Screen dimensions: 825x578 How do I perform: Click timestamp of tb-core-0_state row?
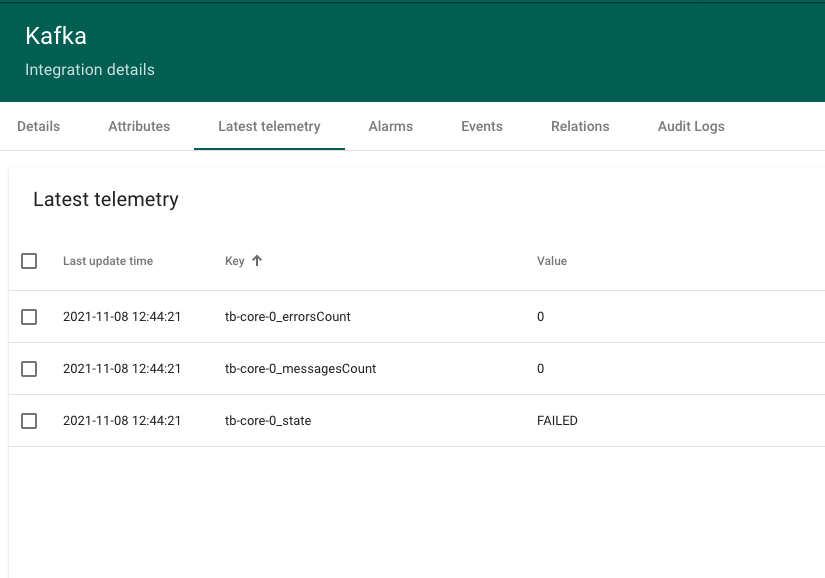coord(122,421)
